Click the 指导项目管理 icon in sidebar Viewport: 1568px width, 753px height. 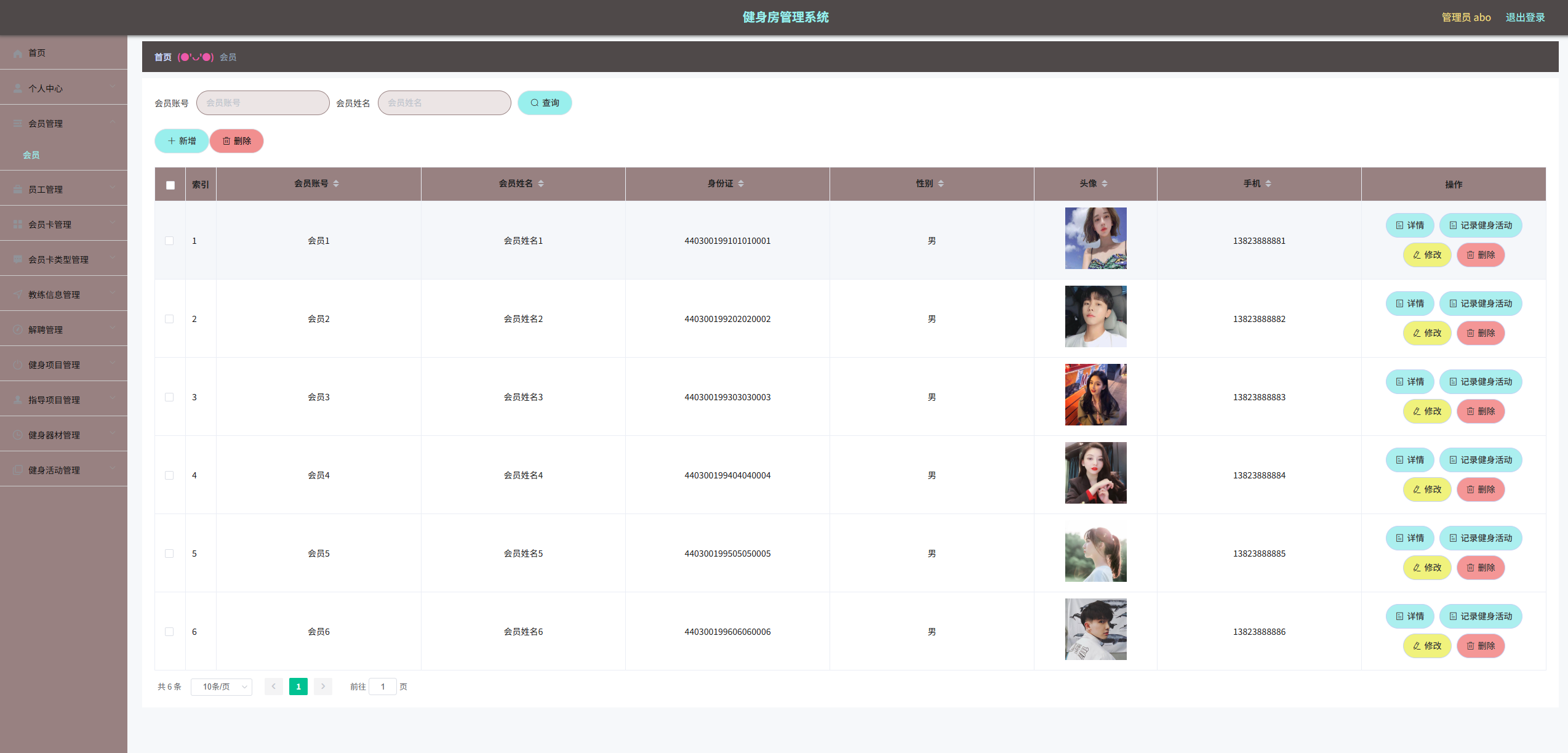tap(18, 400)
